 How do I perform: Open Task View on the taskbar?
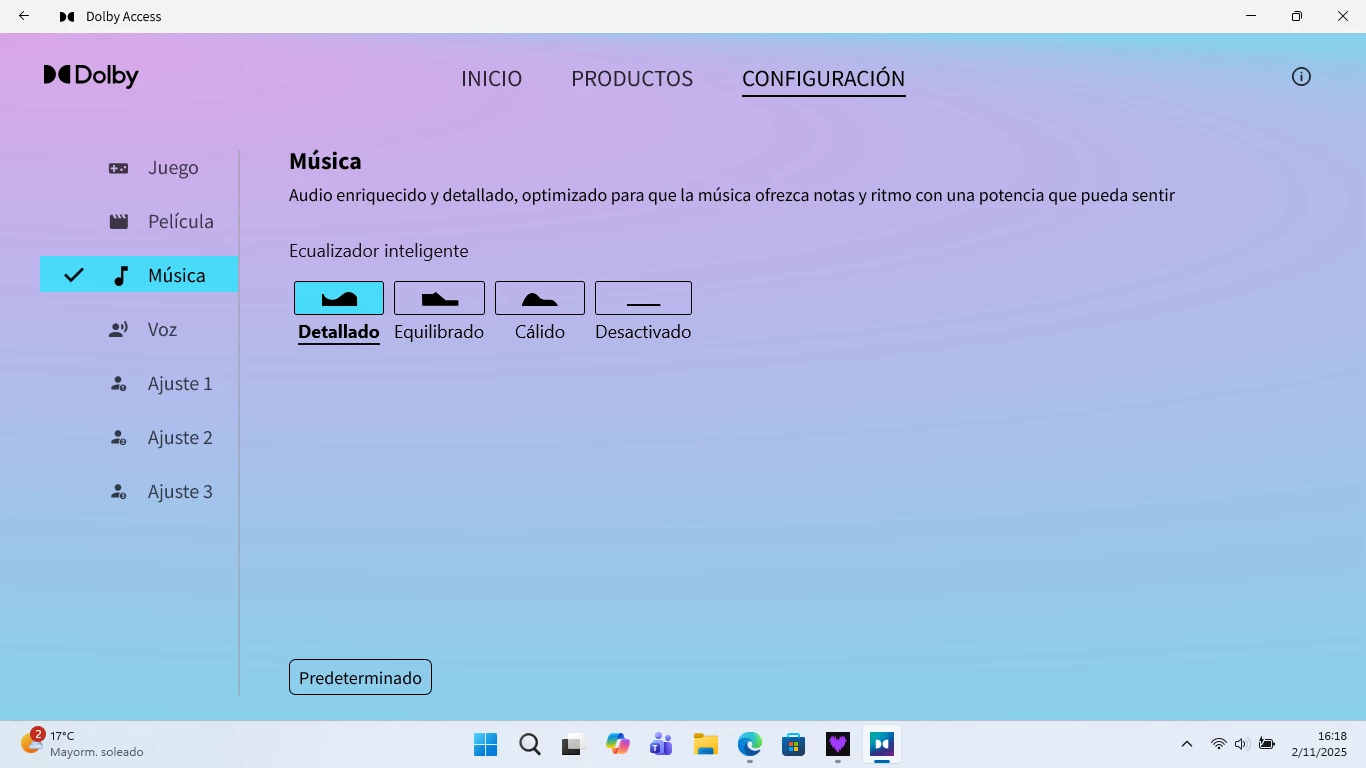tap(572, 744)
